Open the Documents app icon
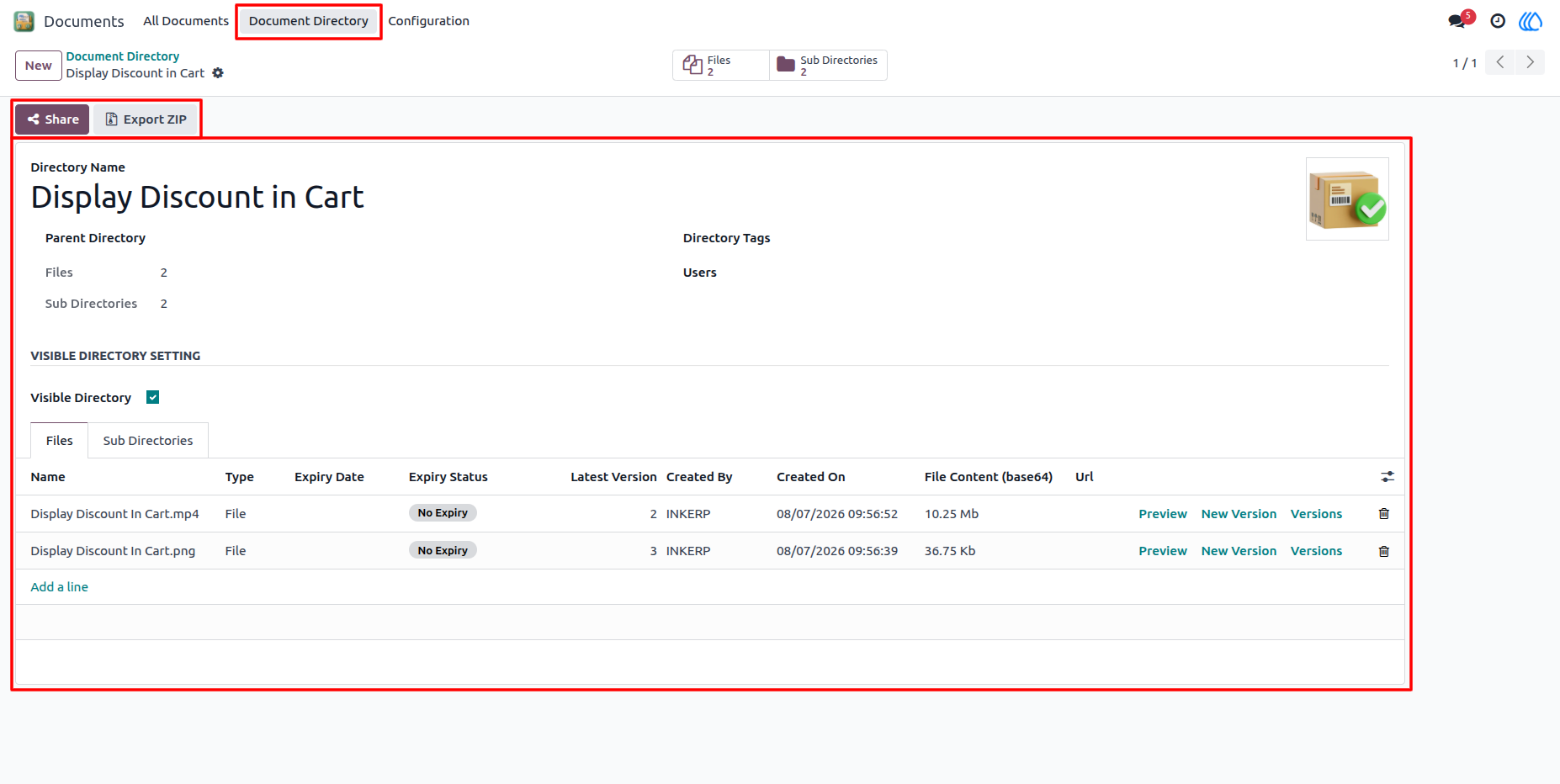The image size is (1560, 784). [x=24, y=21]
